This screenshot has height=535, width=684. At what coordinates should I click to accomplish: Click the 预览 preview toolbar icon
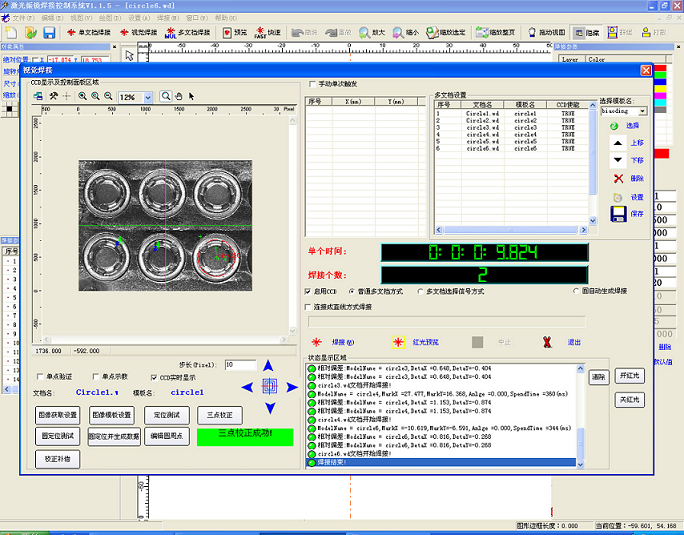227,33
